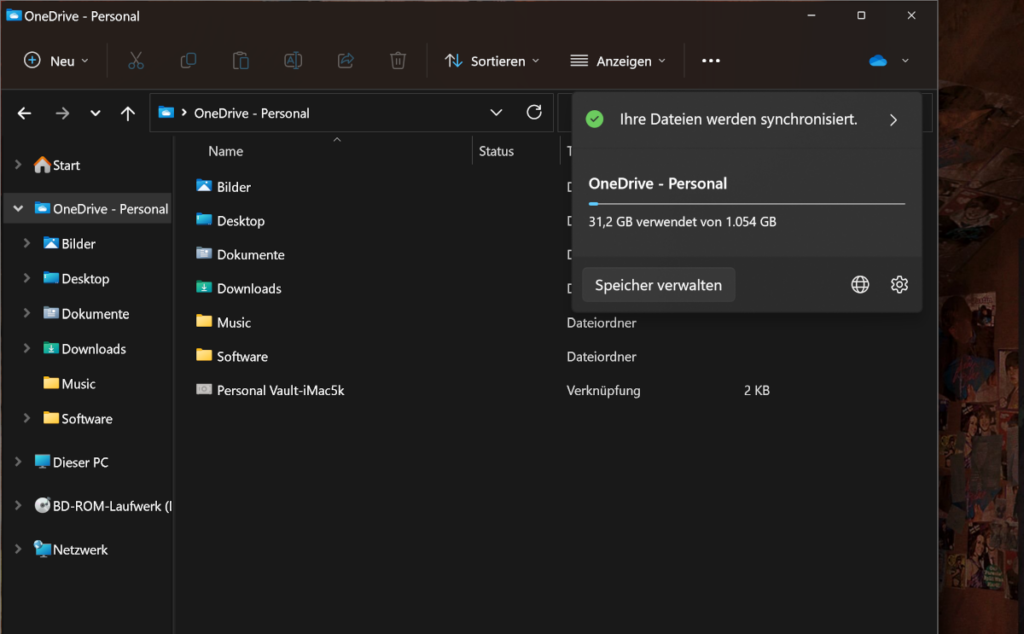The width and height of the screenshot is (1024, 634).
Task: Select Software folder in file list
Action: coord(242,356)
